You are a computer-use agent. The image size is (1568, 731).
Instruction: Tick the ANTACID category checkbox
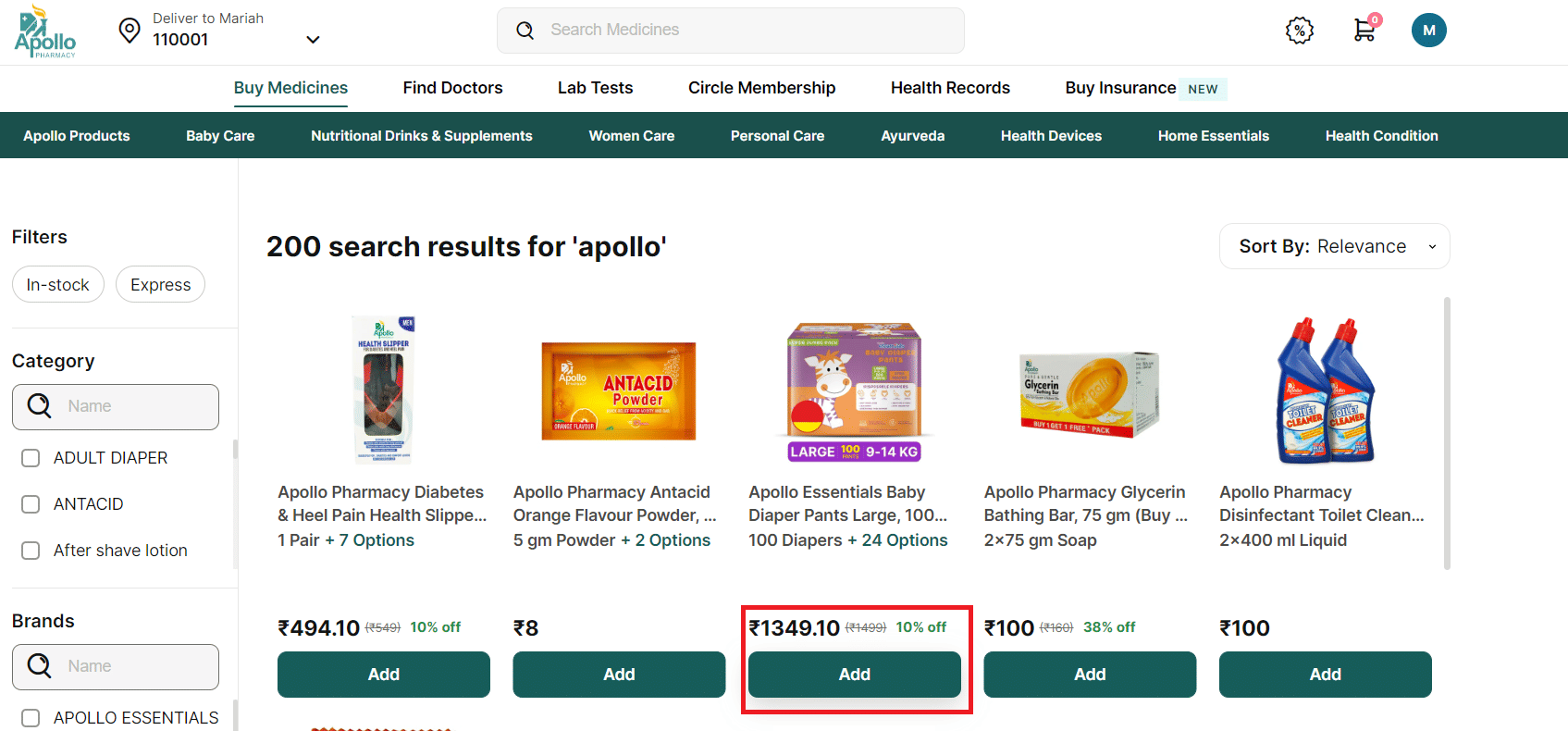pyautogui.click(x=31, y=504)
